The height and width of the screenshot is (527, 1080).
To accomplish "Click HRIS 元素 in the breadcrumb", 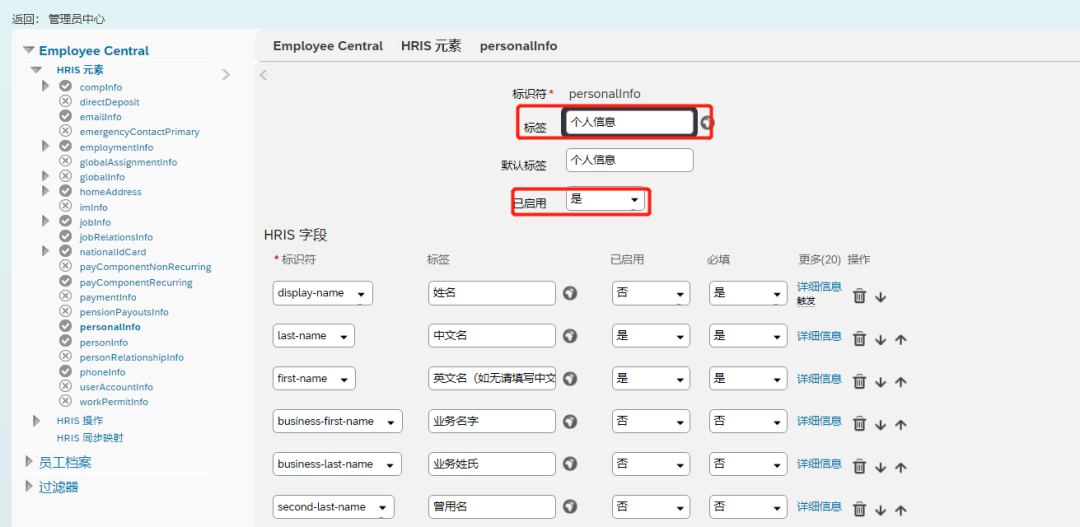I will 431,46.
